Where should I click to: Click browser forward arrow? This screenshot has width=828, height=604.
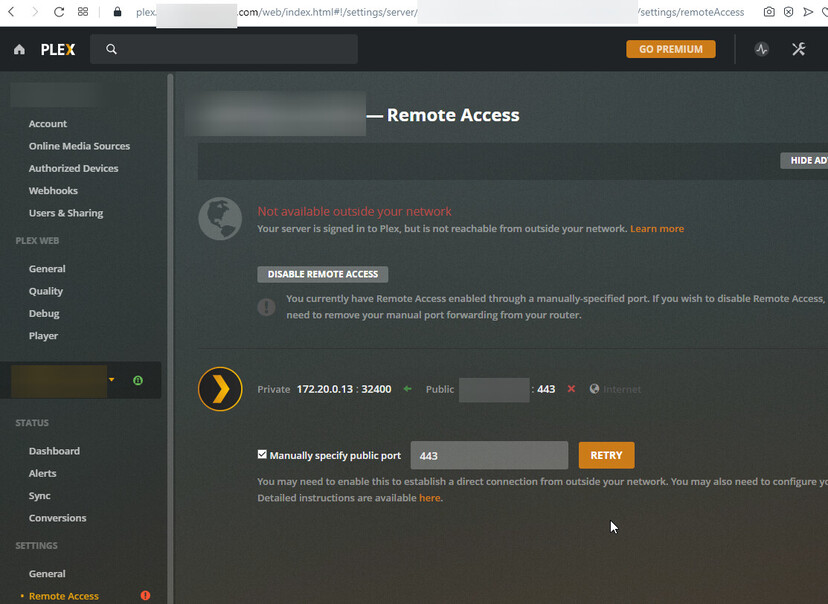point(35,12)
